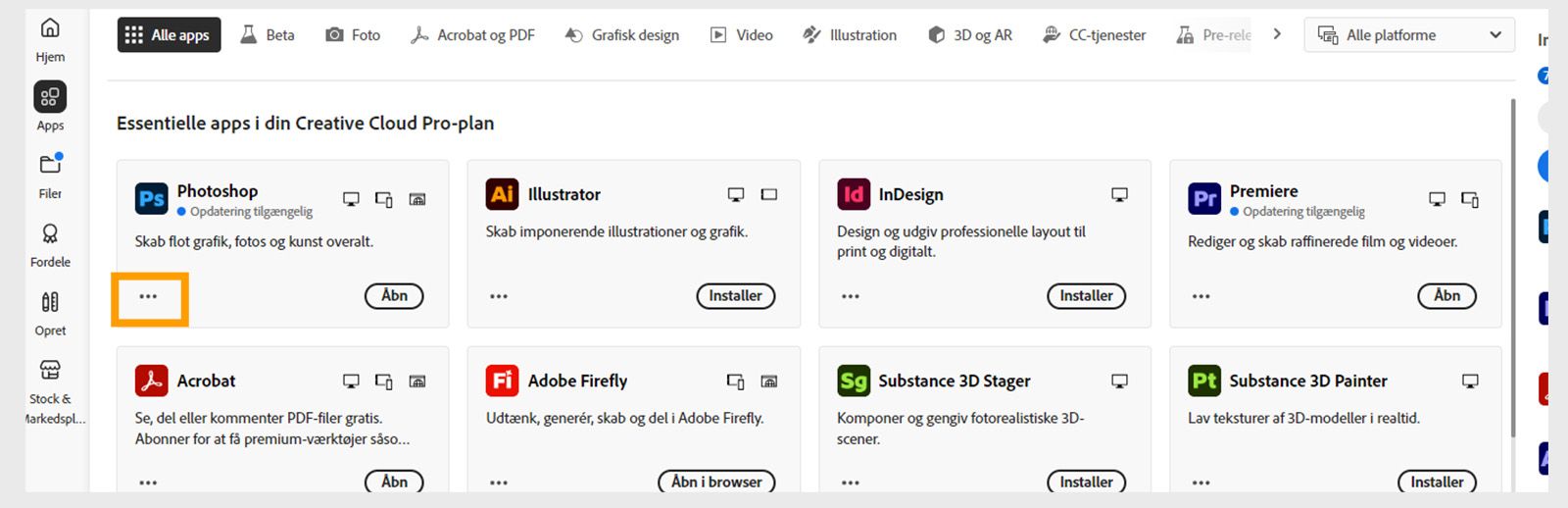Click Installer button for InDesign
Image resolution: width=1568 pixels, height=508 pixels.
pos(1087,296)
